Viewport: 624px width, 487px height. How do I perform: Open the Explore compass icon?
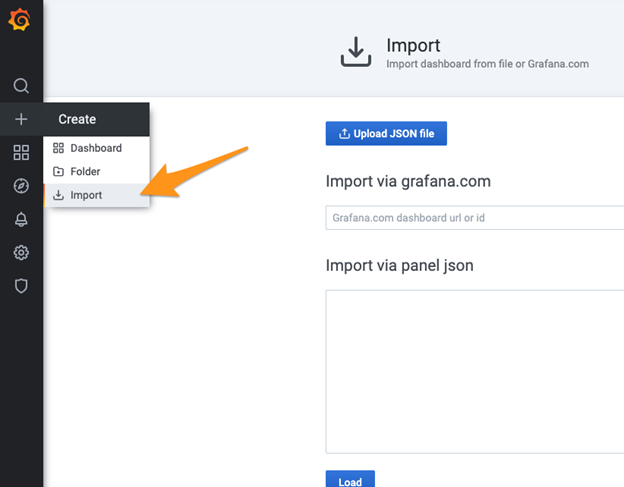(21, 186)
